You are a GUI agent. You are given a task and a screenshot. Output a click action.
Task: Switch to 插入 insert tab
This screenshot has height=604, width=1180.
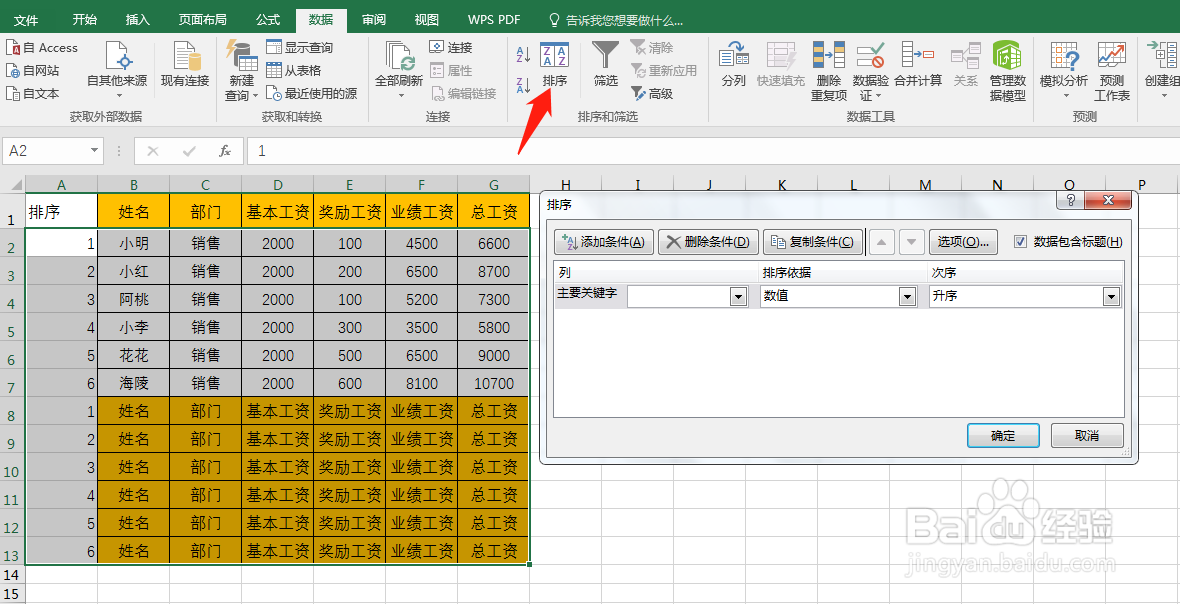click(x=138, y=20)
